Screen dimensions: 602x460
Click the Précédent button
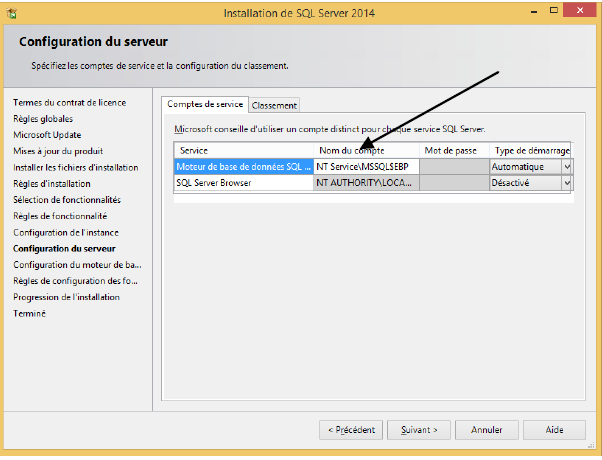351,430
